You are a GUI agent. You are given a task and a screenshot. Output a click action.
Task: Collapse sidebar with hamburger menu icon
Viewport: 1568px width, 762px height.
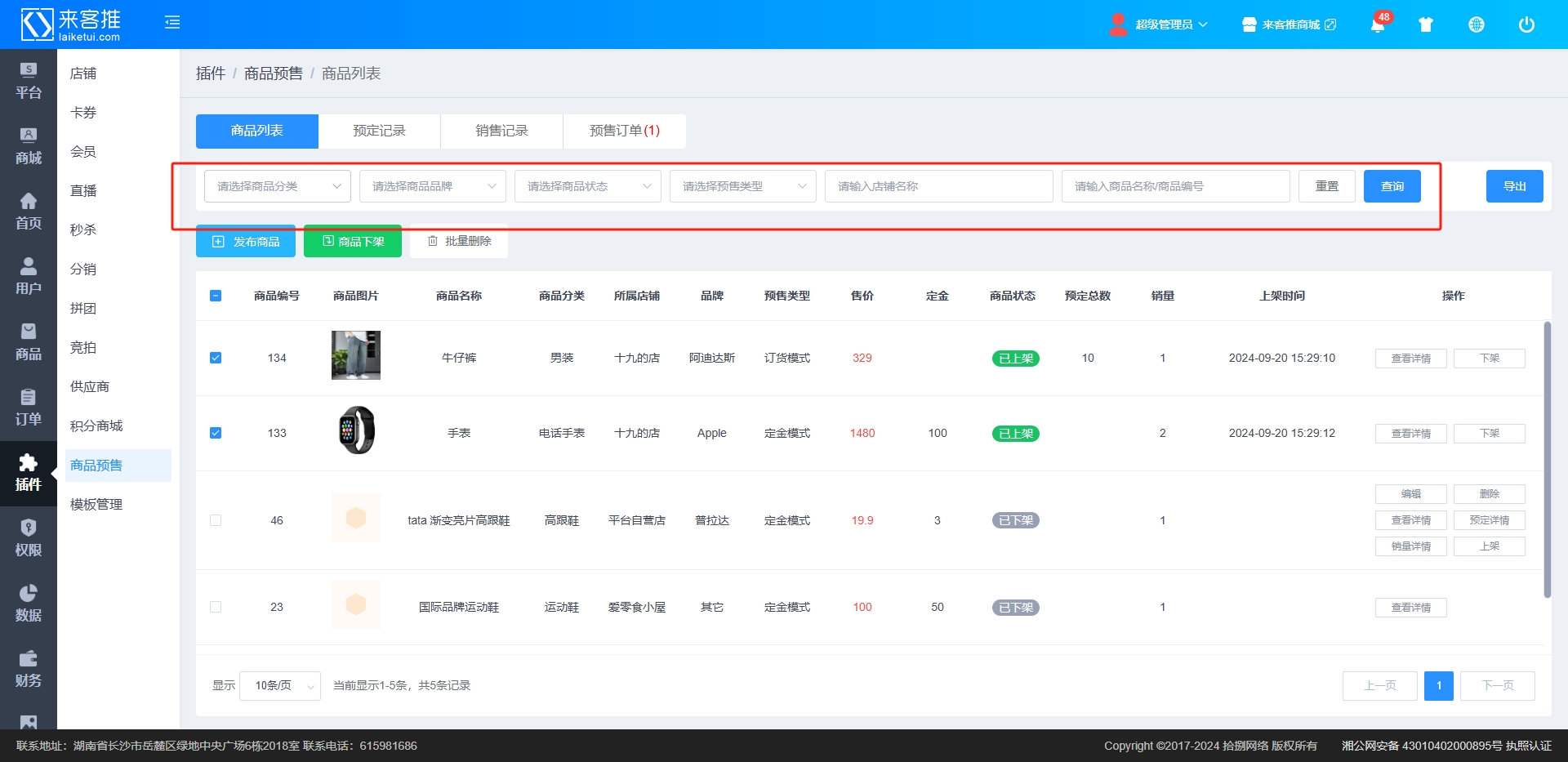(x=172, y=22)
